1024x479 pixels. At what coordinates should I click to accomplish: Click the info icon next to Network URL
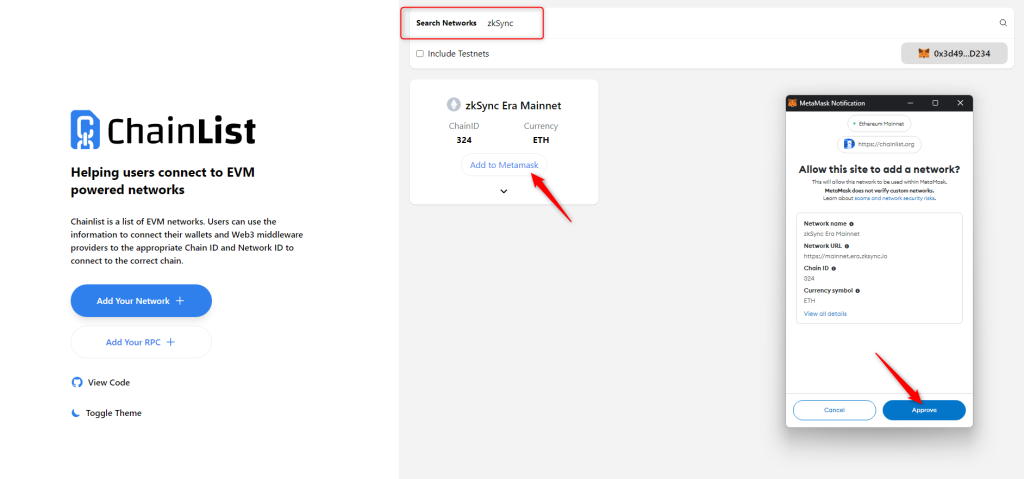(x=847, y=246)
